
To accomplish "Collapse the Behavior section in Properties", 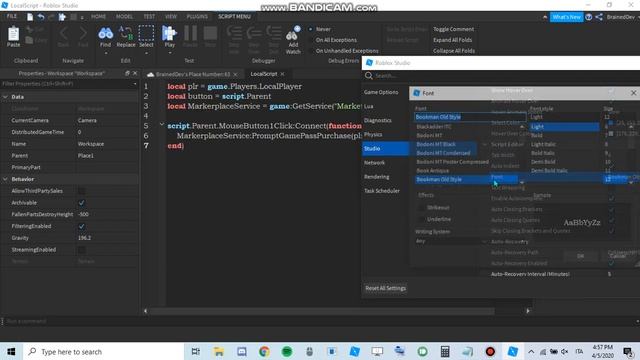I will pyautogui.click(x=5, y=179).
